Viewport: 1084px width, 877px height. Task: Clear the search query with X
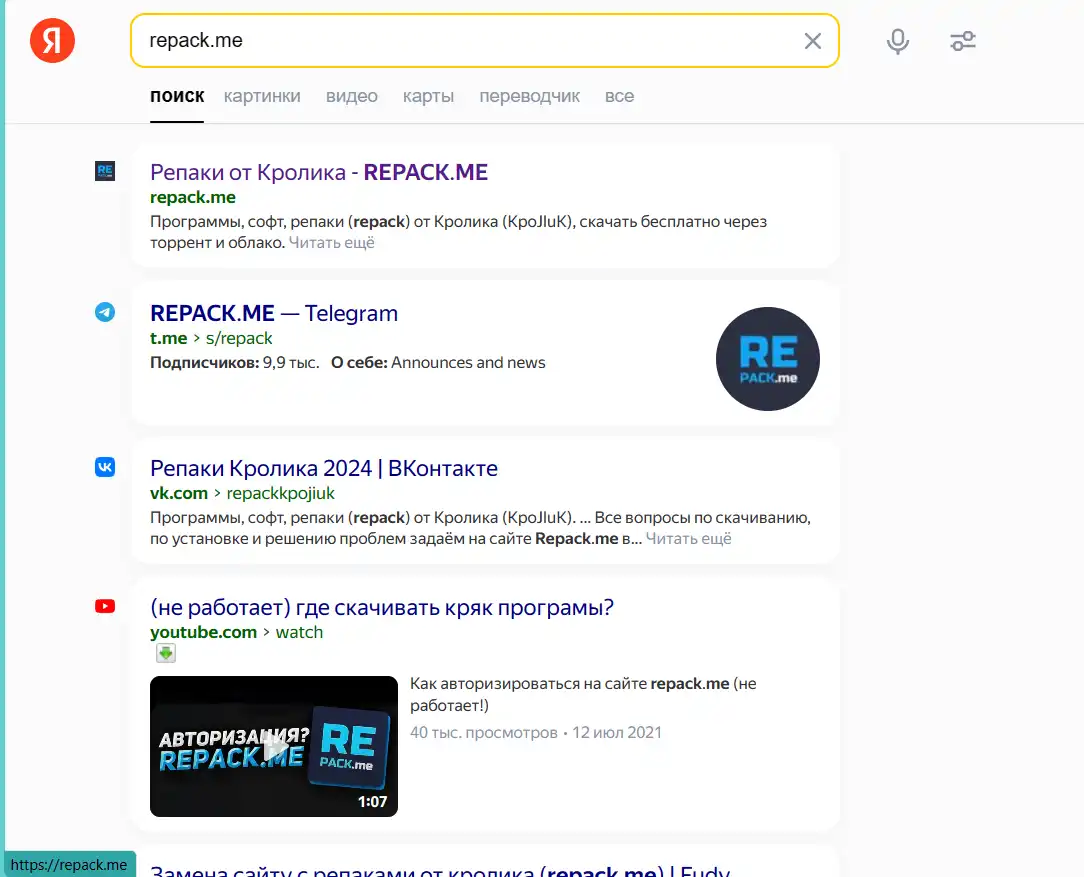813,41
